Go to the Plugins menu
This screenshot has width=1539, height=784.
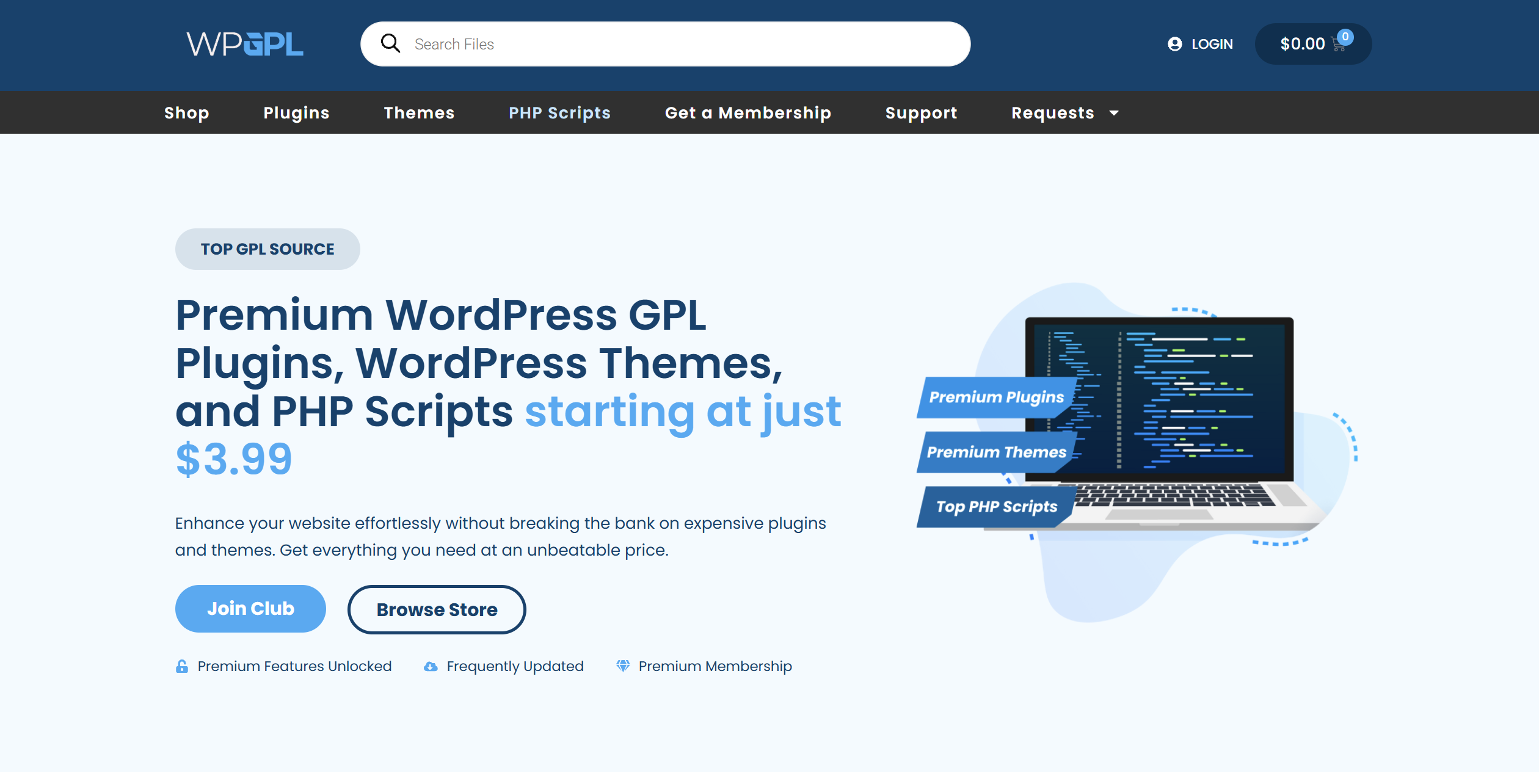point(296,113)
